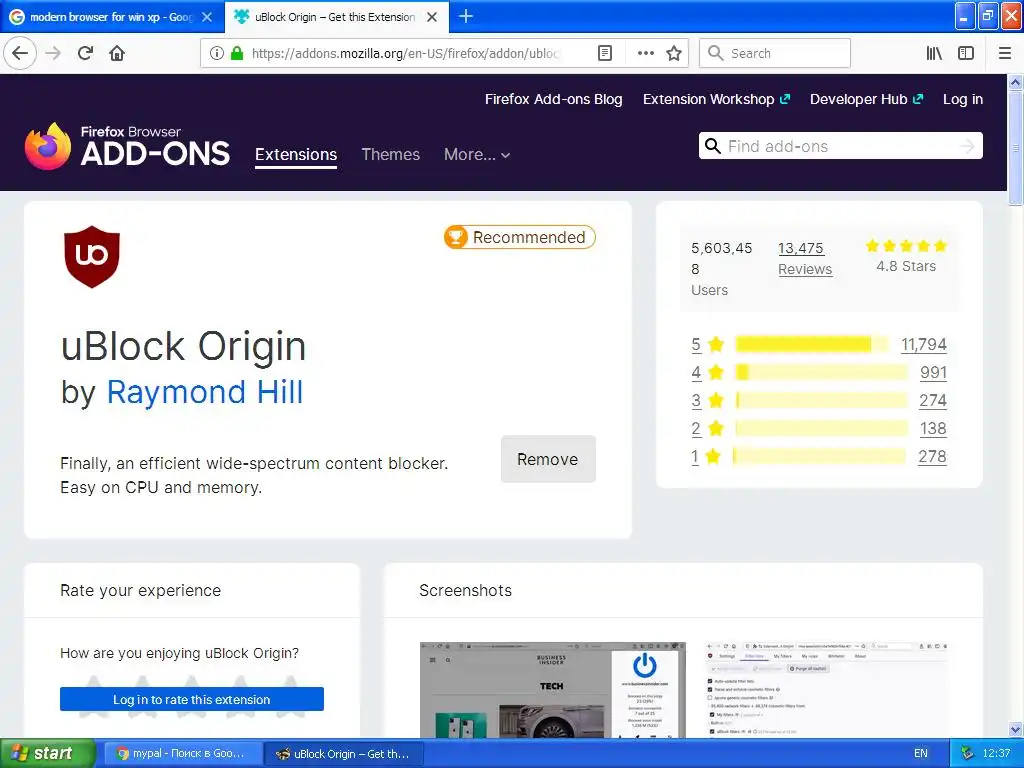Open the Business Insider screenshot thumbnail
The height and width of the screenshot is (768, 1024).
[x=552, y=690]
